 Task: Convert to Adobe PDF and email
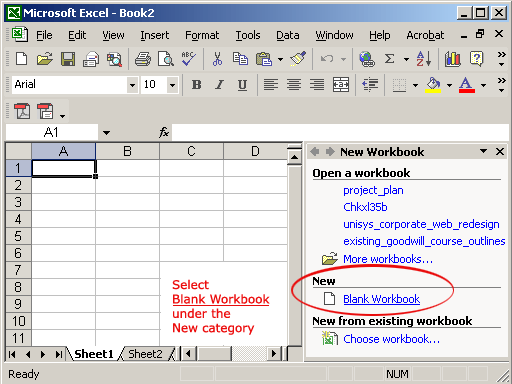[45, 111]
